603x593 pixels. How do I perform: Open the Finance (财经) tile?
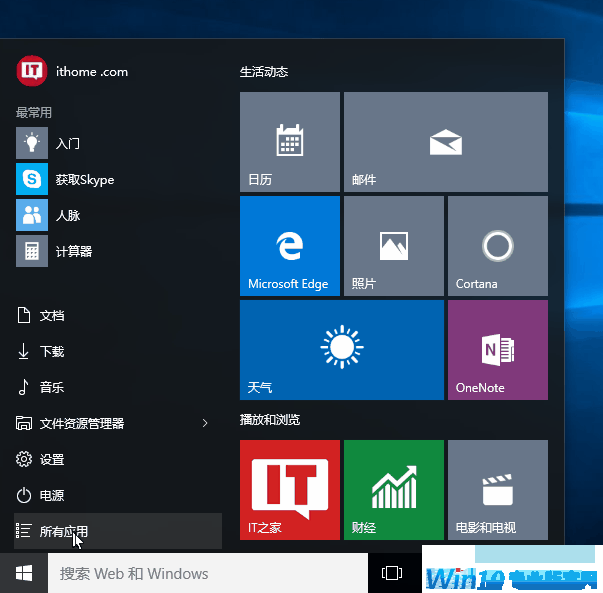click(393, 490)
